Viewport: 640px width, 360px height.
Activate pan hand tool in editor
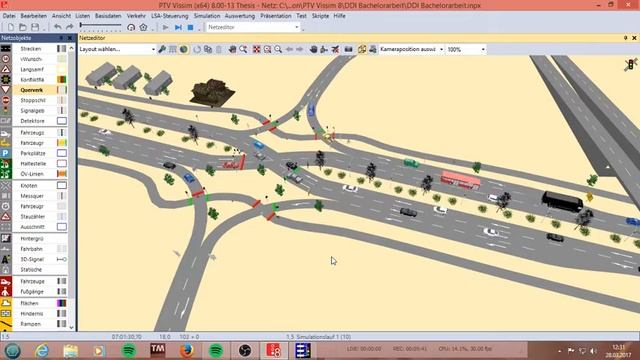[232, 49]
